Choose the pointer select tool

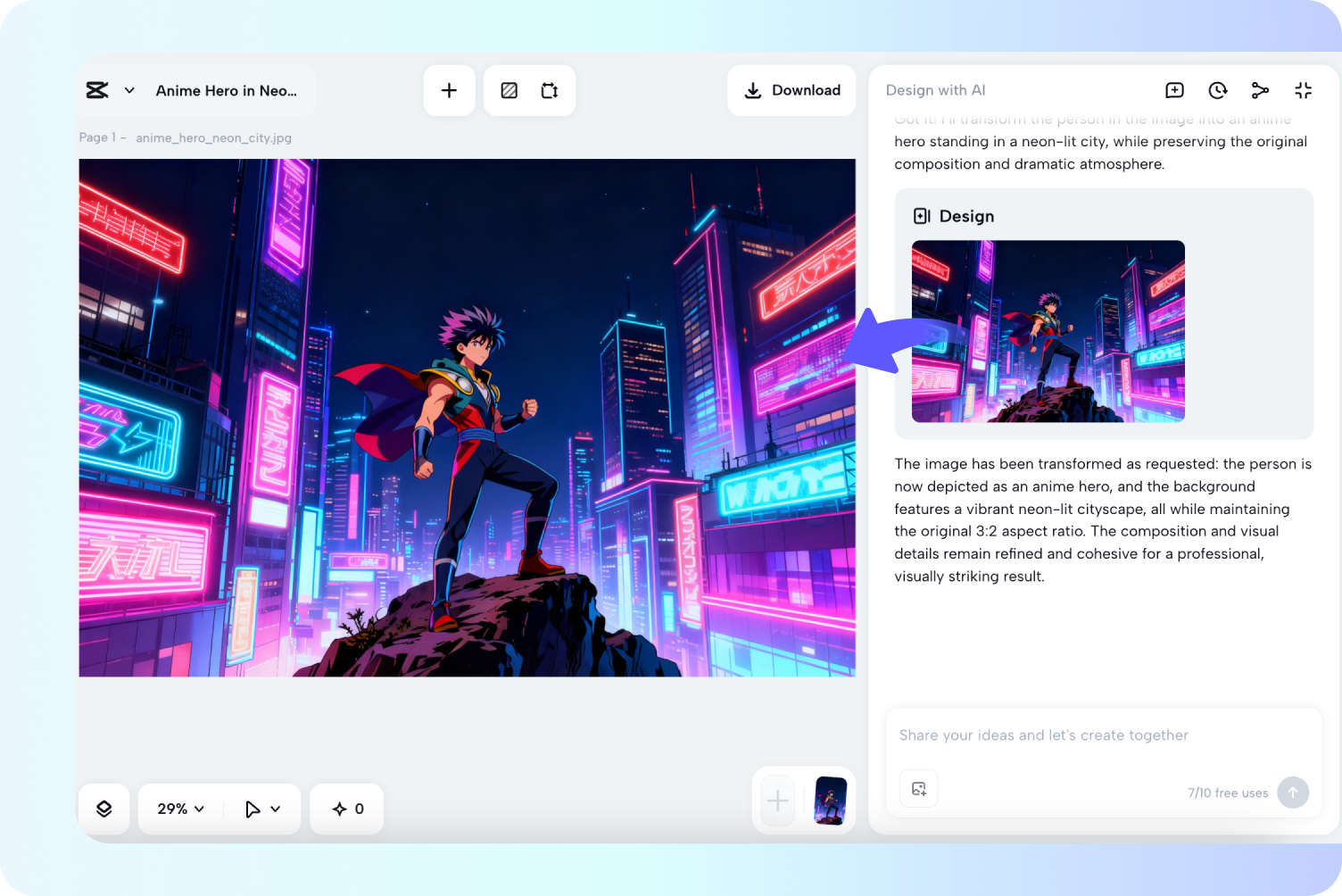click(x=253, y=809)
